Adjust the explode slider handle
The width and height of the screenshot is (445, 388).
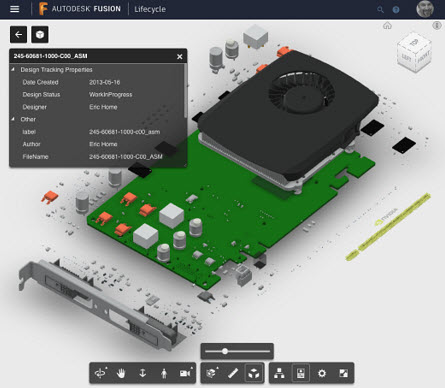click(x=225, y=351)
